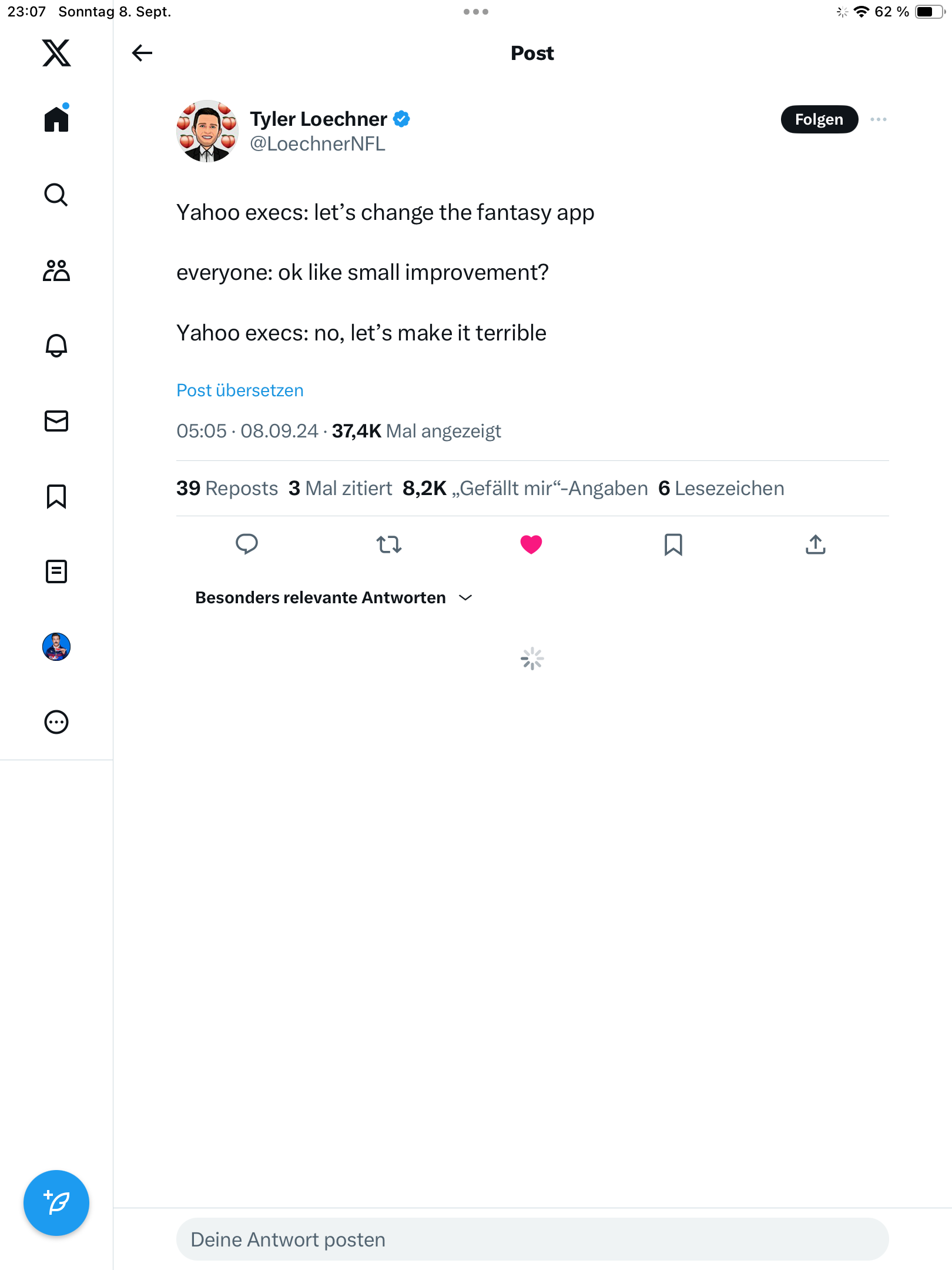View the 8,2K Gefällt mir-Angaben list
This screenshot has width=952, height=1270.
click(525, 489)
